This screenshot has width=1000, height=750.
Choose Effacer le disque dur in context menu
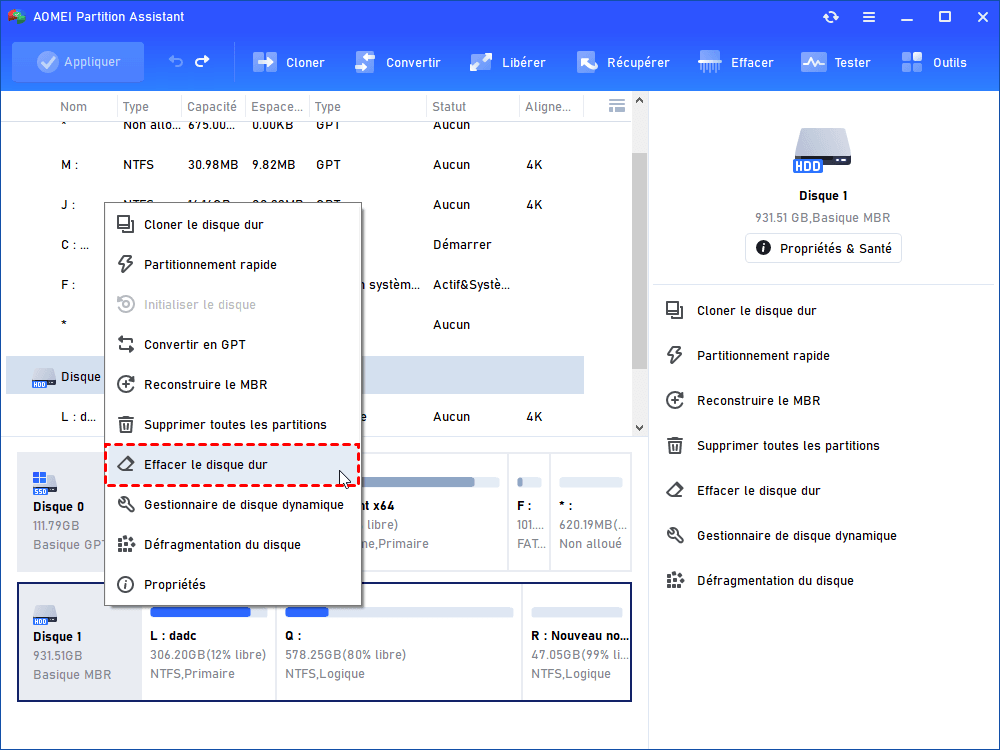tap(233, 465)
